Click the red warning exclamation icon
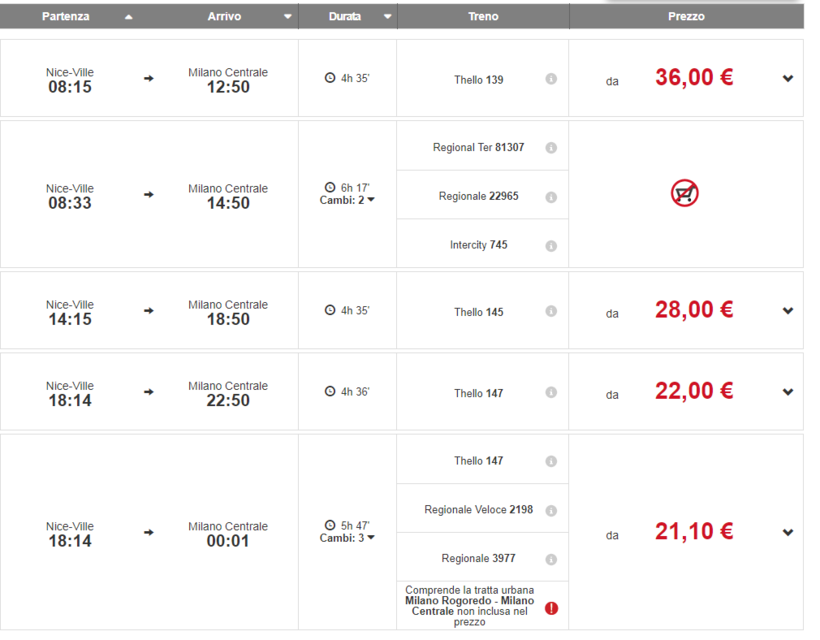820x640 pixels. point(551,608)
